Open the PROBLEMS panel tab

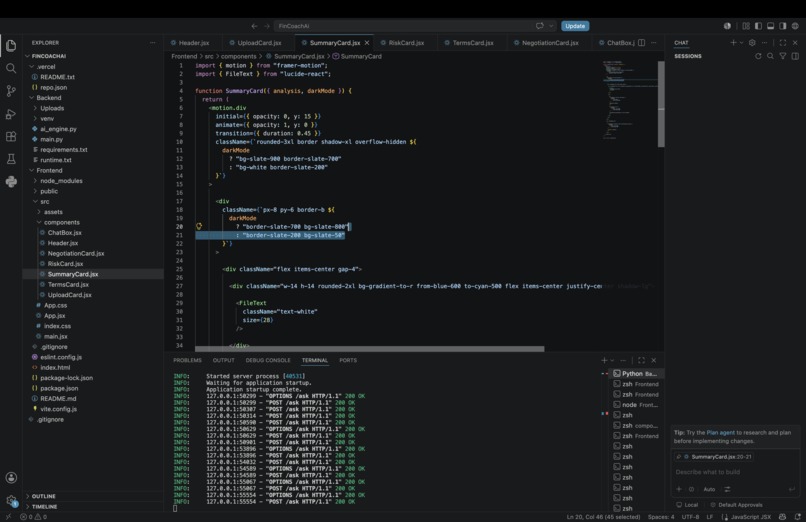click(187, 360)
